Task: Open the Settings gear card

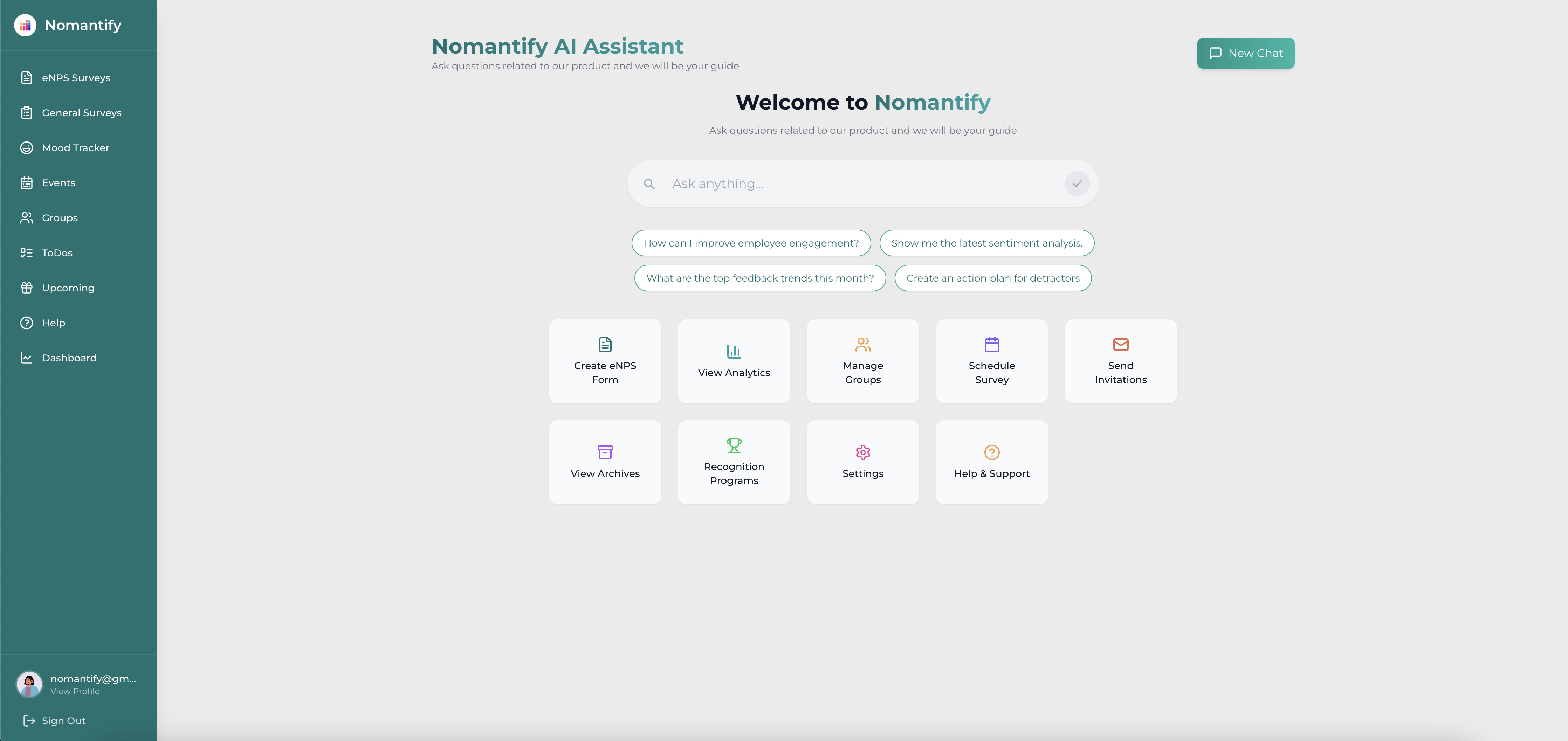Action: pyautogui.click(x=862, y=462)
